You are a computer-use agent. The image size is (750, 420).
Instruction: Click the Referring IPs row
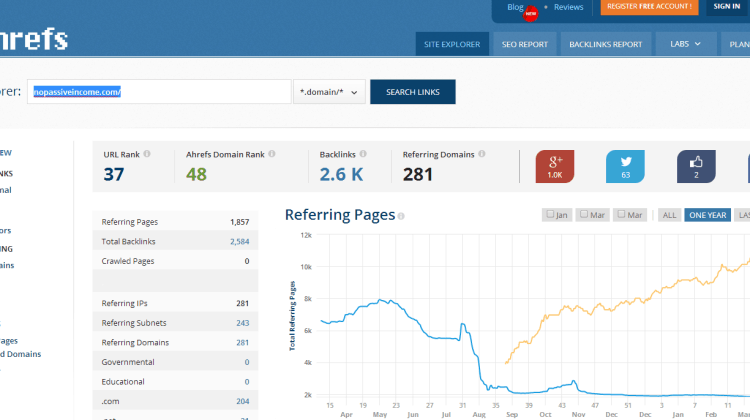pyautogui.click(x=175, y=303)
